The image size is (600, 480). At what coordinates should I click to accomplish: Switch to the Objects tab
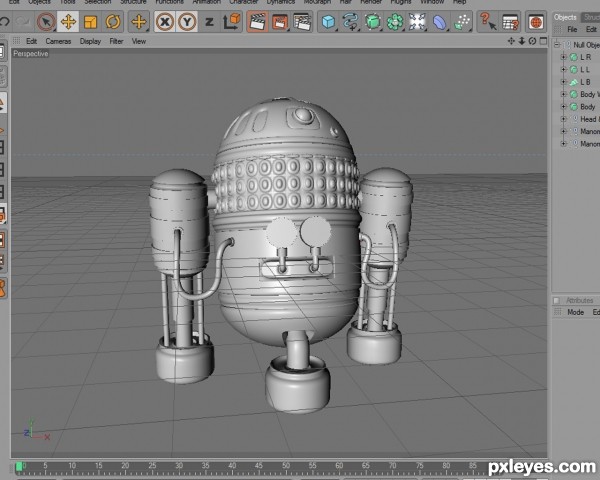pos(565,17)
